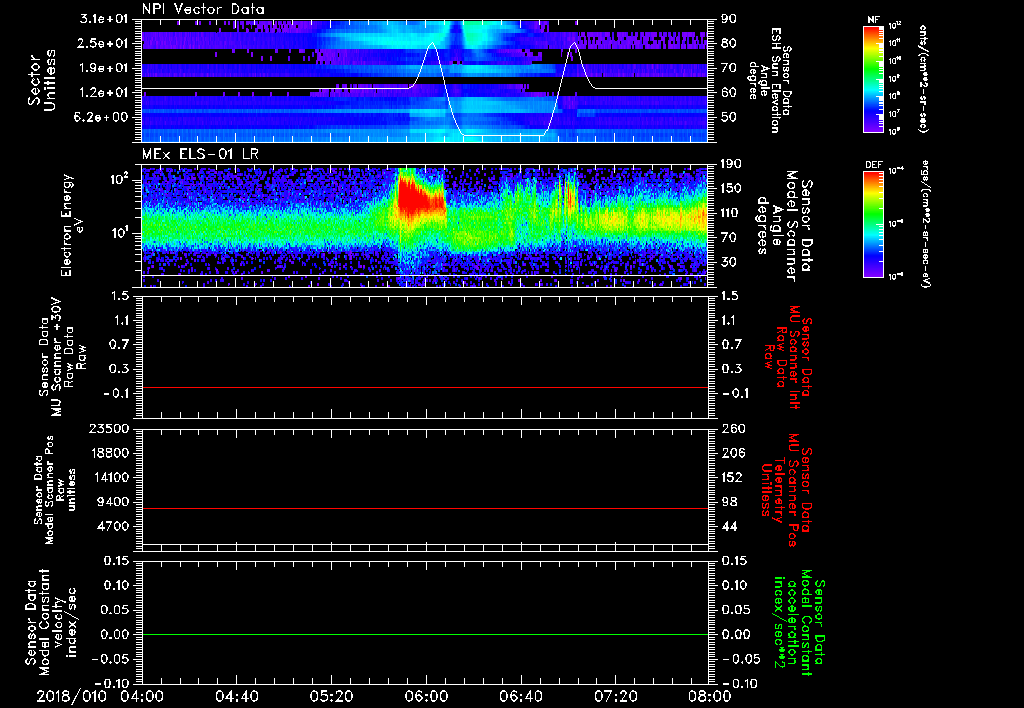The image size is (1024, 708).
Task: Click the 260 telemetry tick value
Action: click(x=733, y=428)
